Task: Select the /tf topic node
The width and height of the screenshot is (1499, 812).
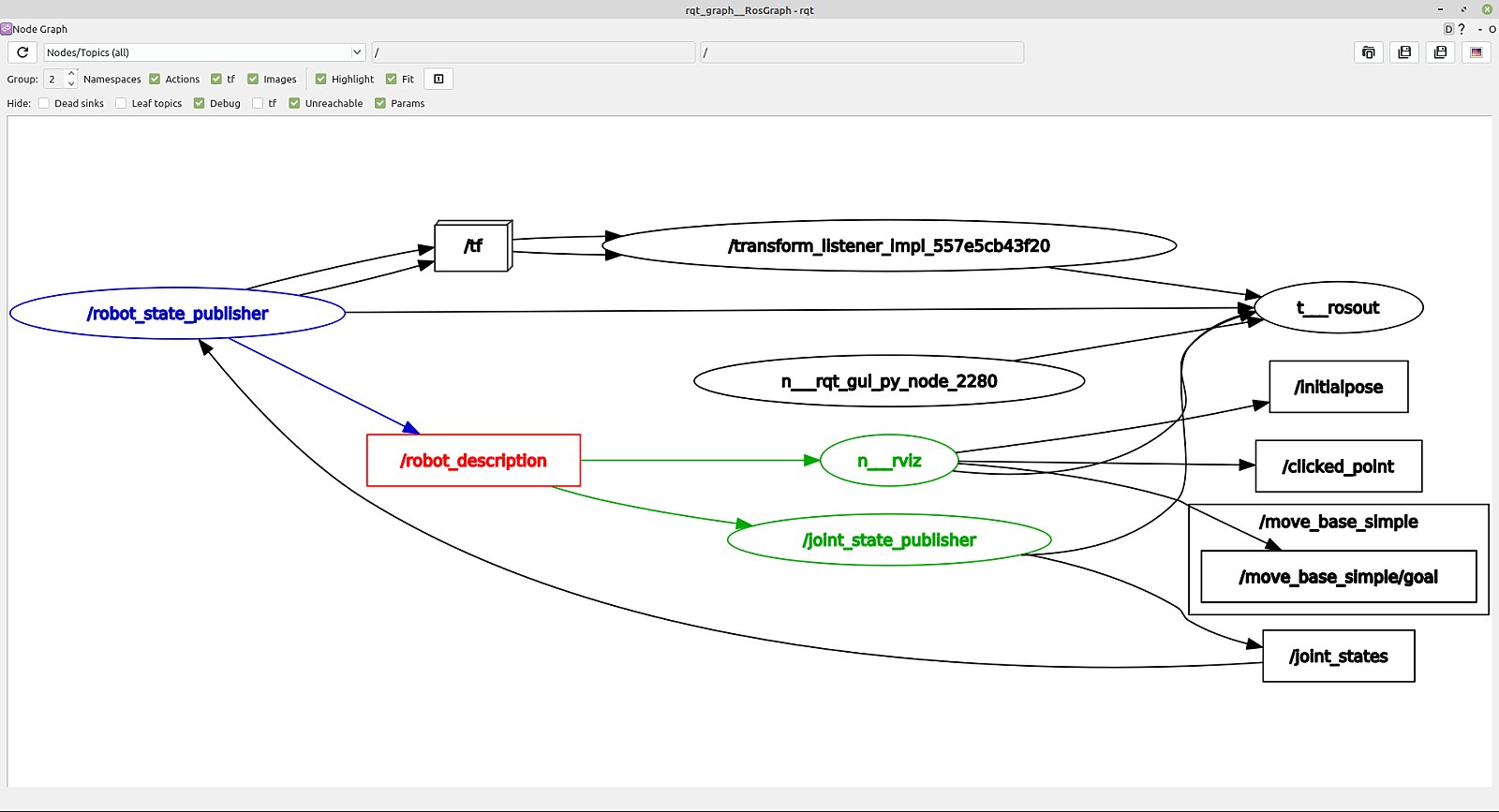Action: [473, 245]
